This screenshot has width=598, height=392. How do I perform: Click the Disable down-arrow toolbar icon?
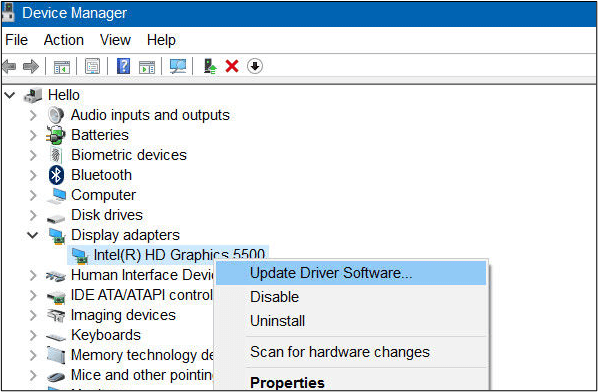point(255,66)
